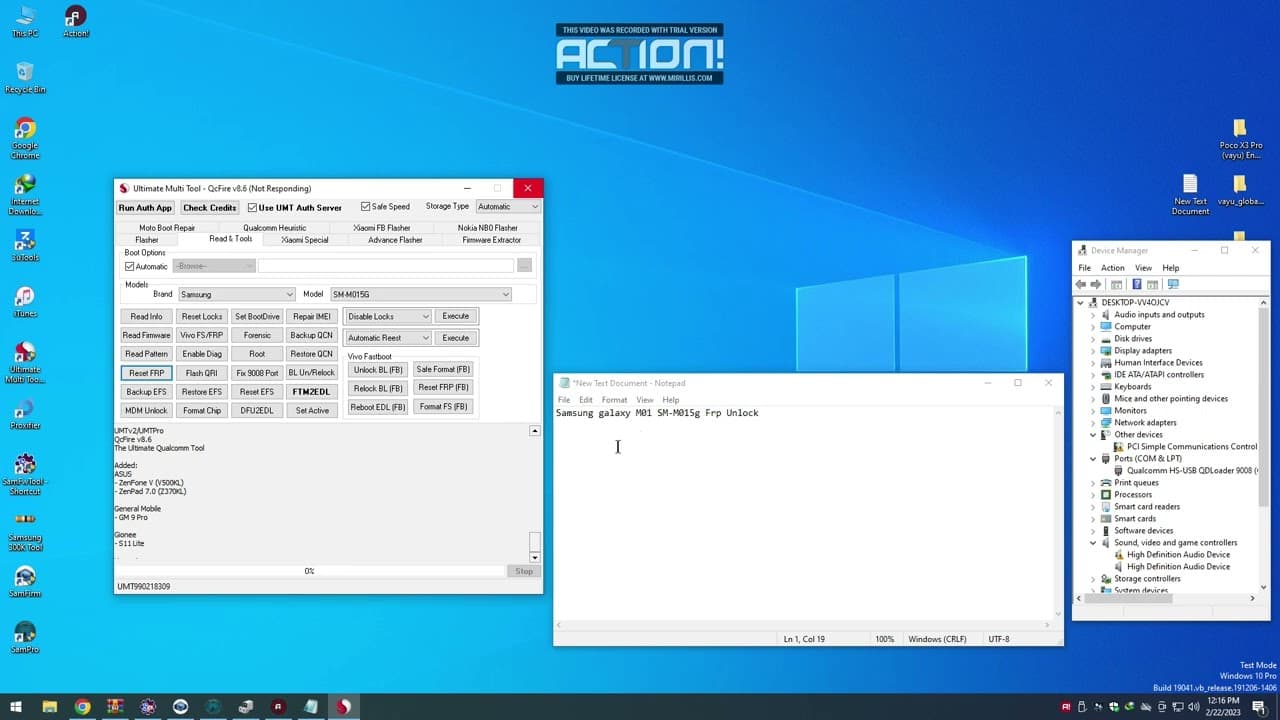1280x720 pixels.
Task: Open Device Manager Action menu
Action: [x=1113, y=268]
